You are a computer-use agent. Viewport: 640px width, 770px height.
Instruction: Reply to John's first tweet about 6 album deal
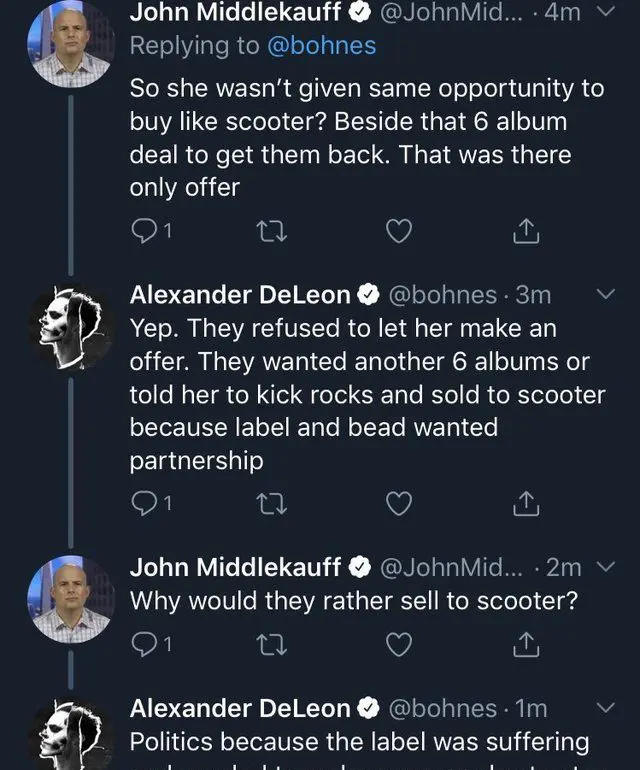[x=145, y=232]
